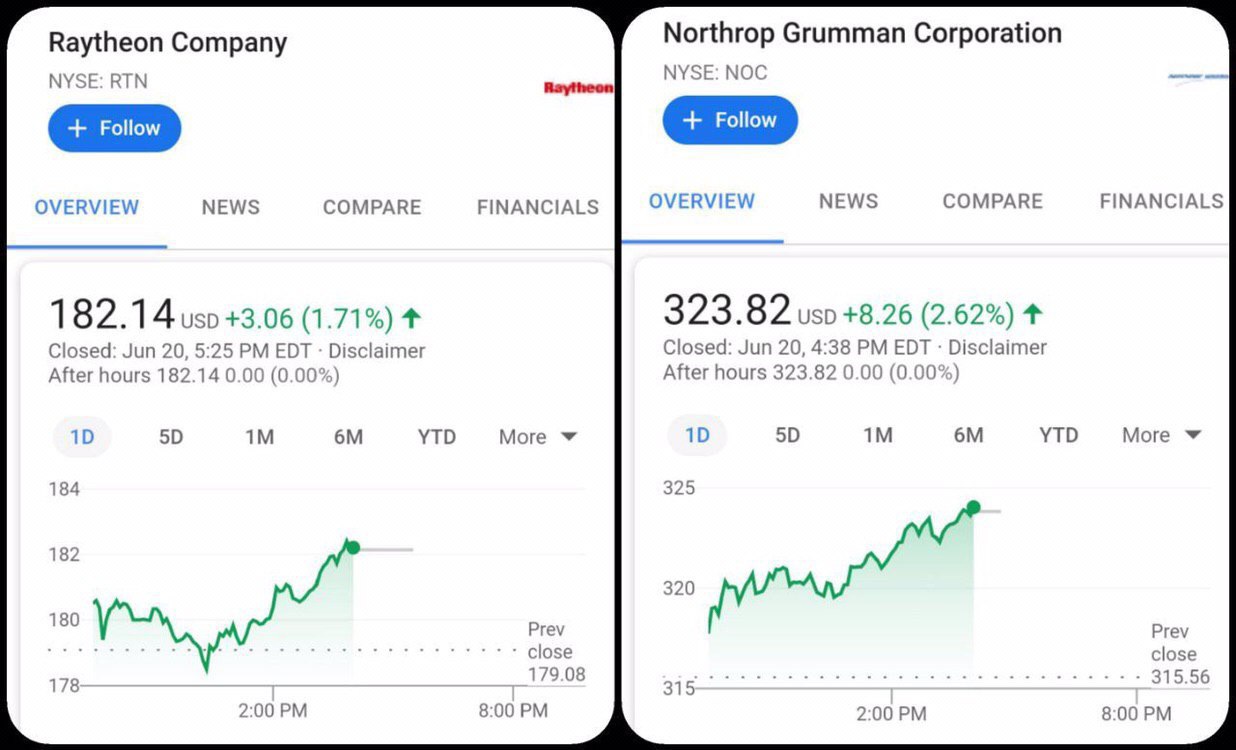This screenshot has width=1236, height=750.
Task: Open Raytheon COMPARE tab
Action: coord(372,207)
